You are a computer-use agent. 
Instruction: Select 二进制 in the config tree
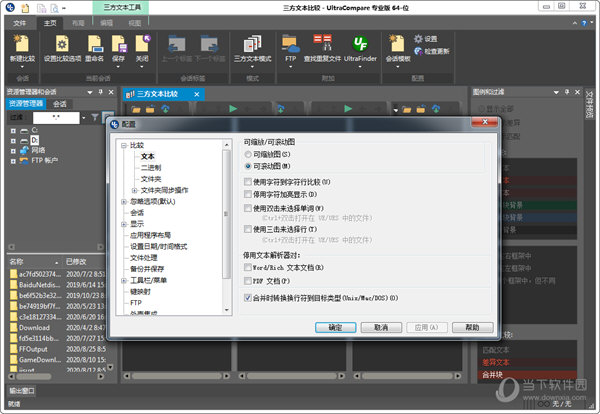pyautogui.click(x=151, y=168)
